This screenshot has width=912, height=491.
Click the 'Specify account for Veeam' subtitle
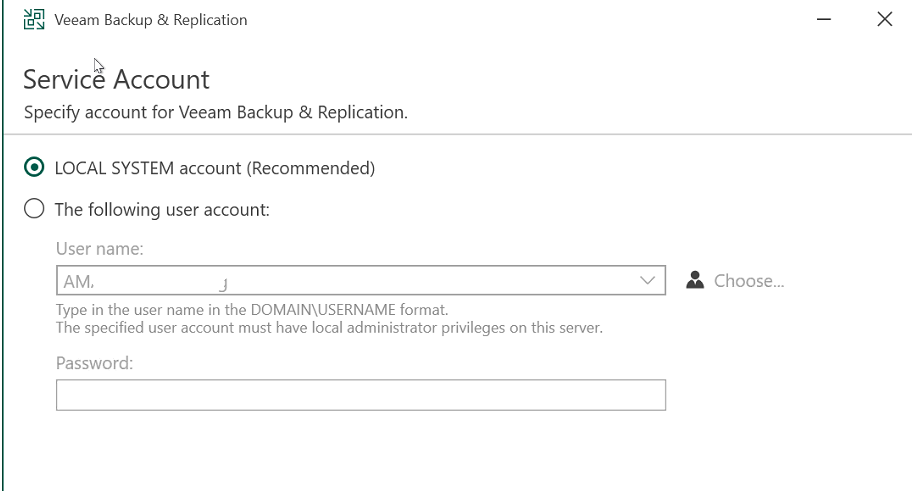[215, 112]
